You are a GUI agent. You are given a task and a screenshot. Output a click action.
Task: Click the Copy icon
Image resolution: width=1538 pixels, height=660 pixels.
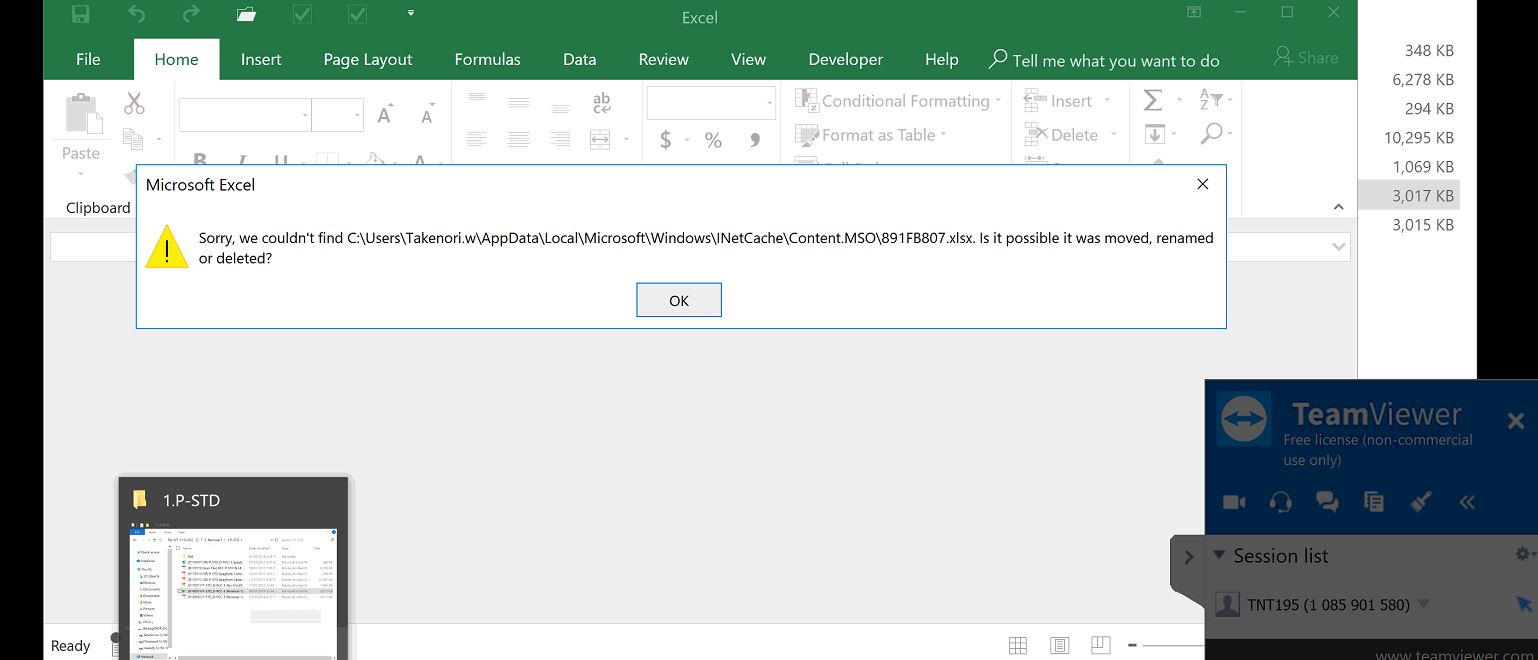click(x=132, y=138)
